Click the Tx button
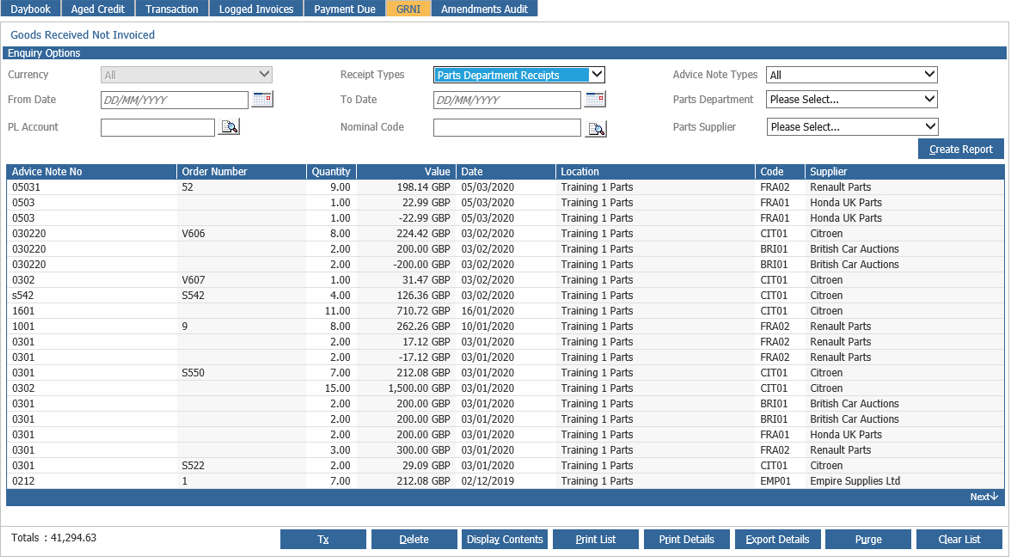The width and height of the screenshot is (1014, 559). pos(323,539)
